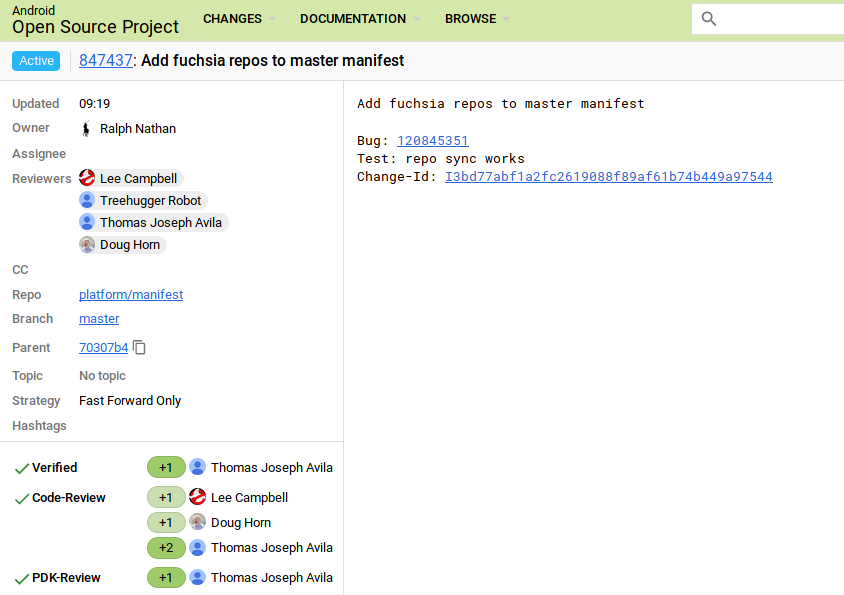Copy parent commit 70307b4 with copy icon
Screen dimensions: 844x595
coord(139,347)
